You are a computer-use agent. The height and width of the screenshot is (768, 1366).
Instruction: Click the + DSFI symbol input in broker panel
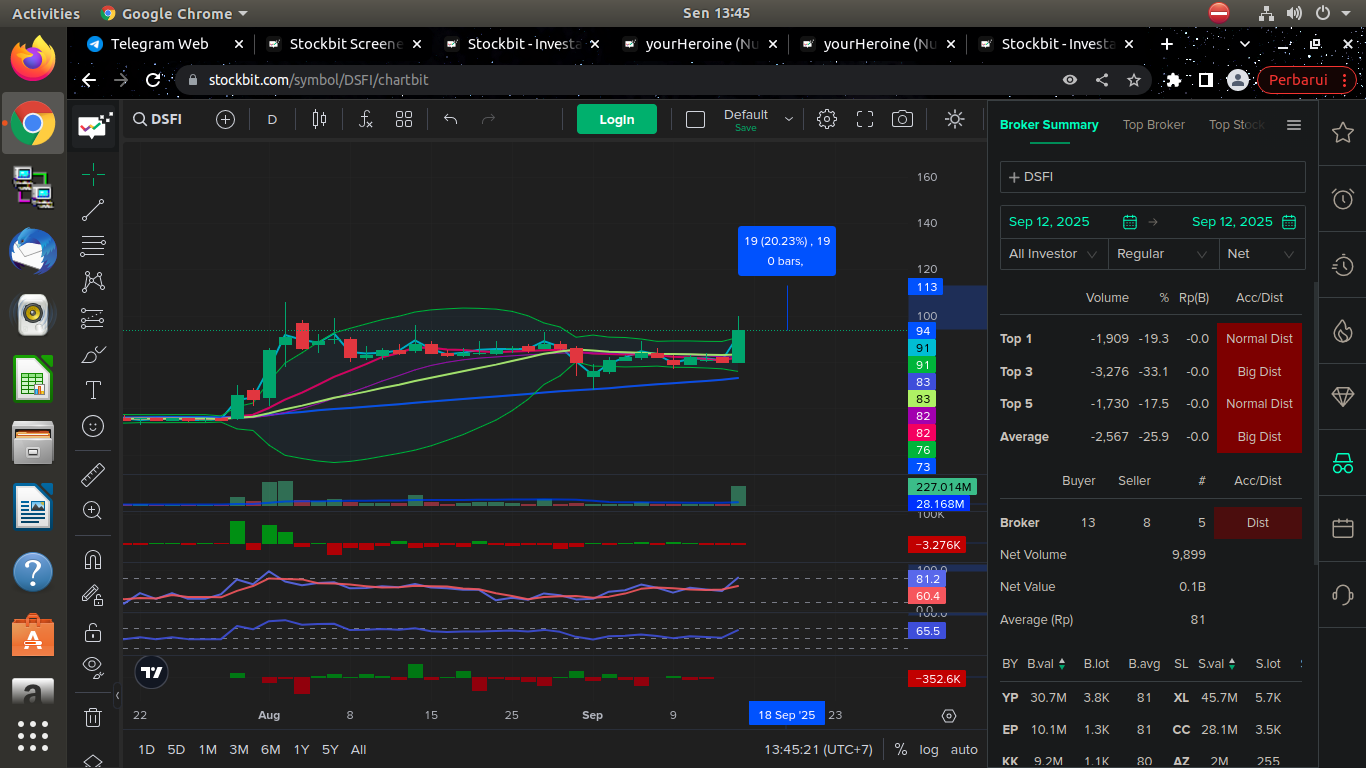point(1153,177)
